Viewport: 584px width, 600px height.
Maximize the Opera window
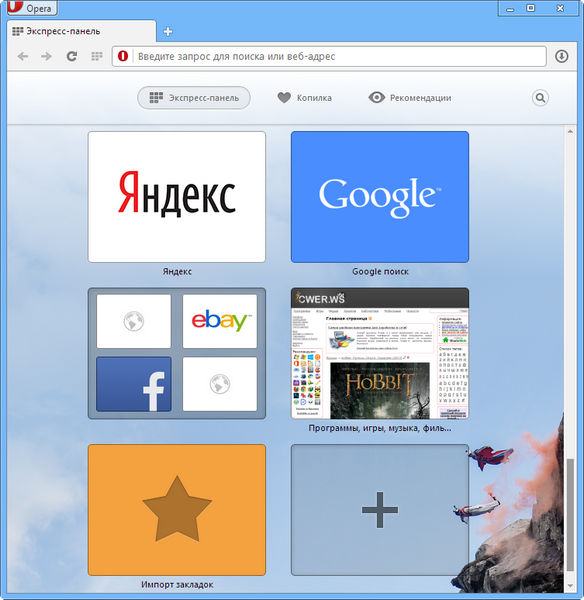(x=530, y=8)
